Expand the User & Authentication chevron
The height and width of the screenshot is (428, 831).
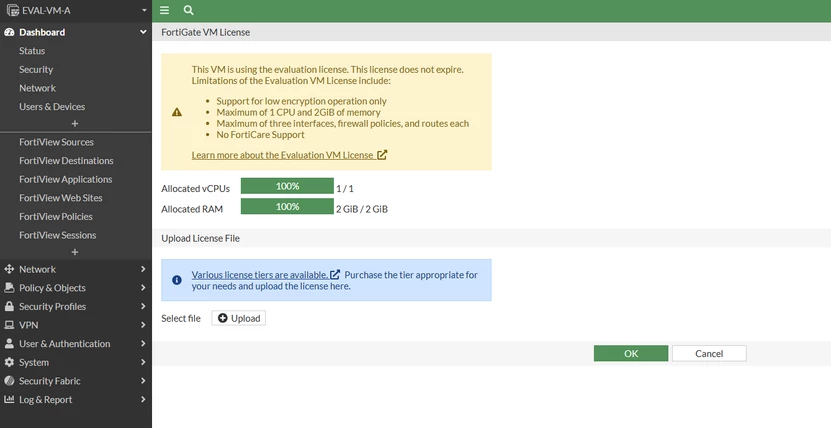pyautogui.click(x=143, y=343)
